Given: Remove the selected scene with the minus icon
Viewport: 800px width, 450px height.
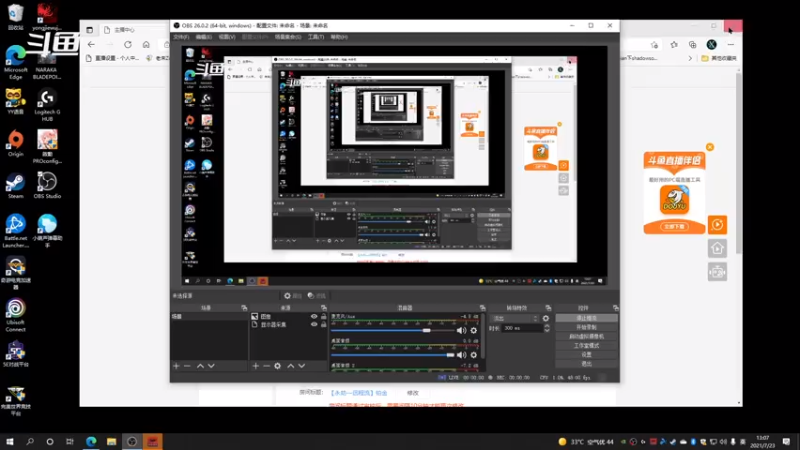Looking at the screenshot, I should 187,366.
